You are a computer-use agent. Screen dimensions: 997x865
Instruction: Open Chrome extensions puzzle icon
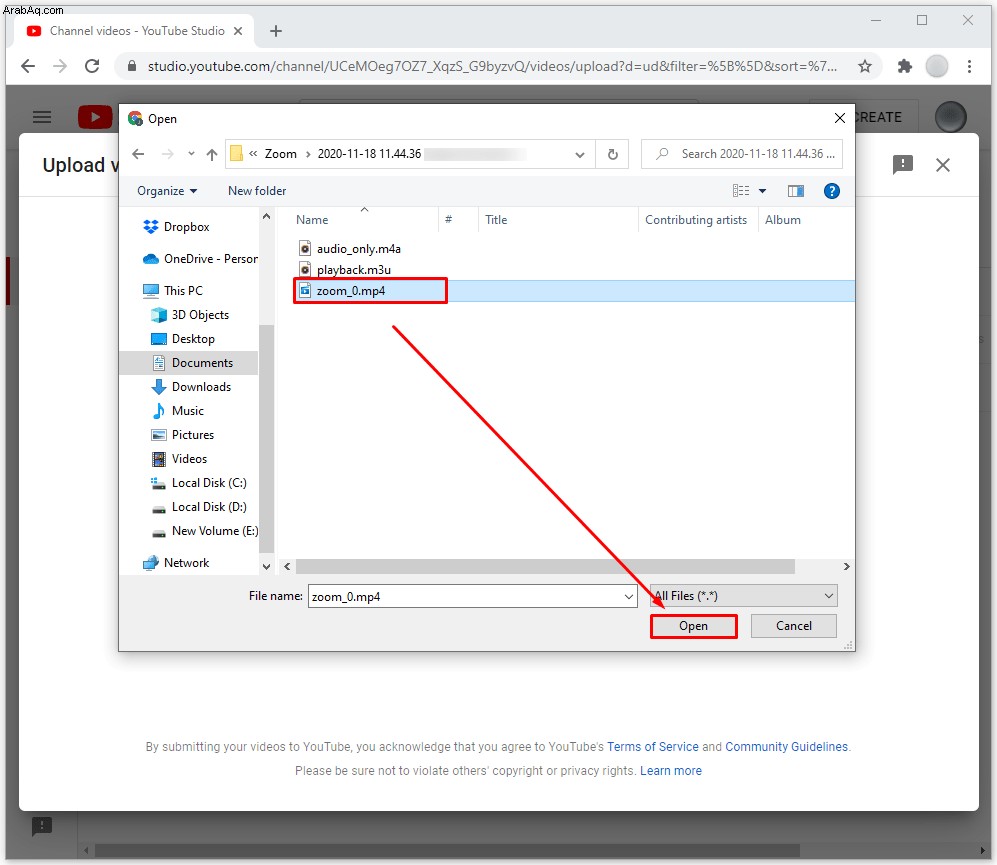(x=904, y=66)
